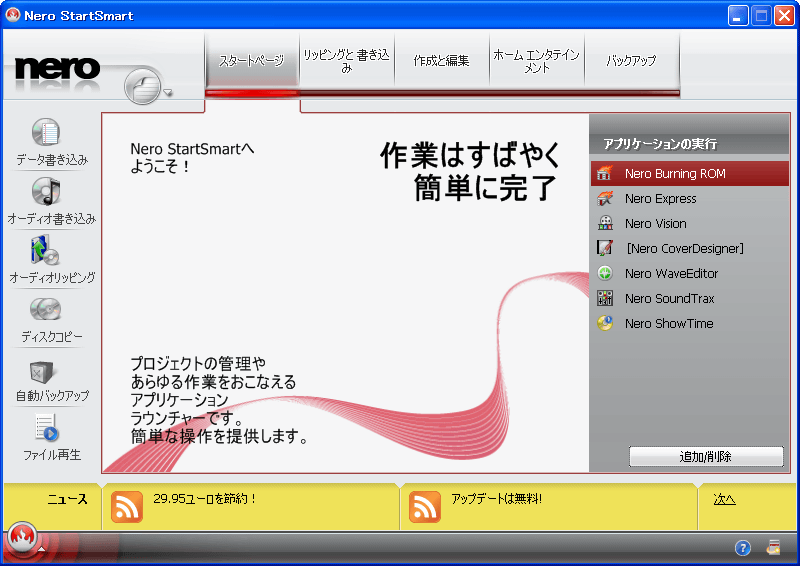Click the 自動バックアップ safe icon
The height and width of the screenshot is (566, 800).
pos(41,372)
